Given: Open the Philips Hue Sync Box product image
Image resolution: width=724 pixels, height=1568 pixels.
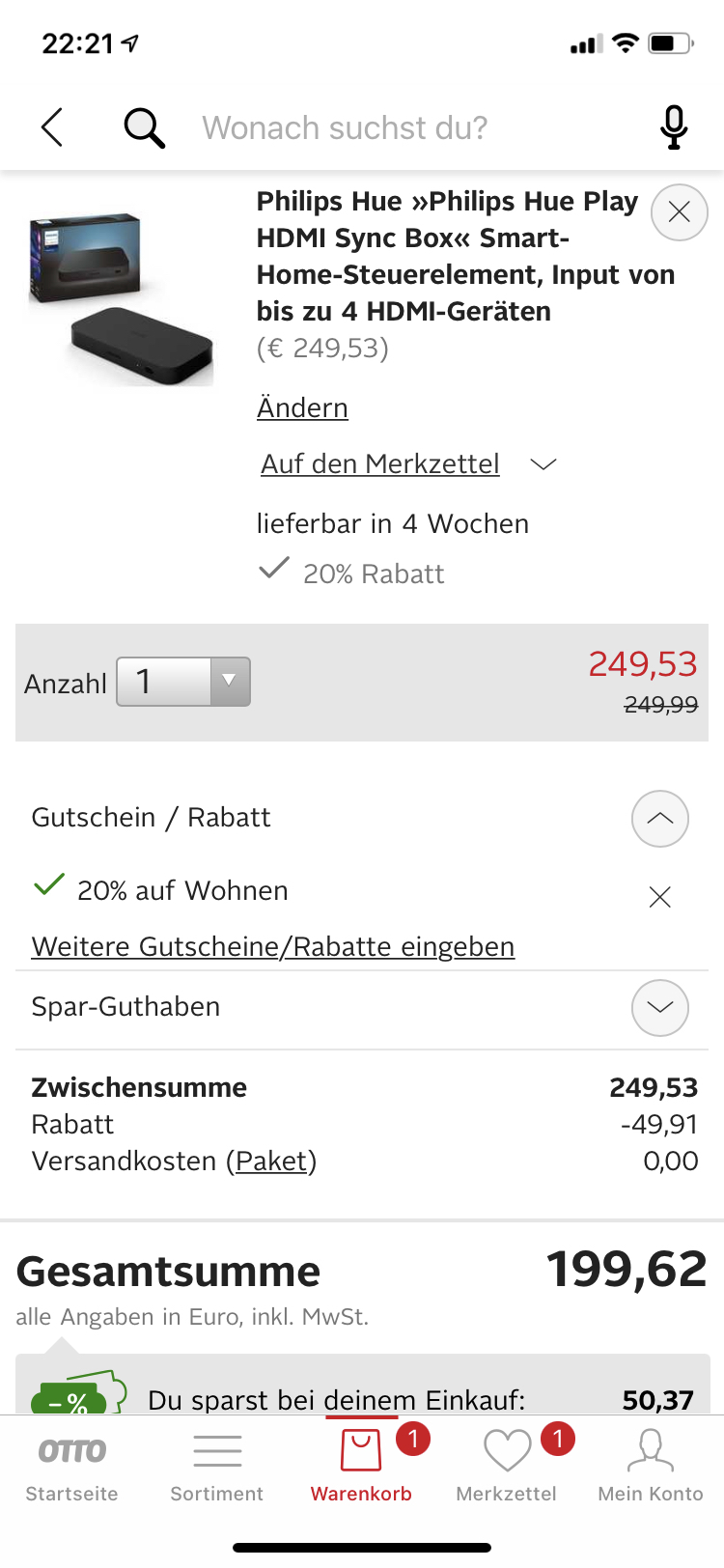Looking at the screenshot, I should click(122, 299).
